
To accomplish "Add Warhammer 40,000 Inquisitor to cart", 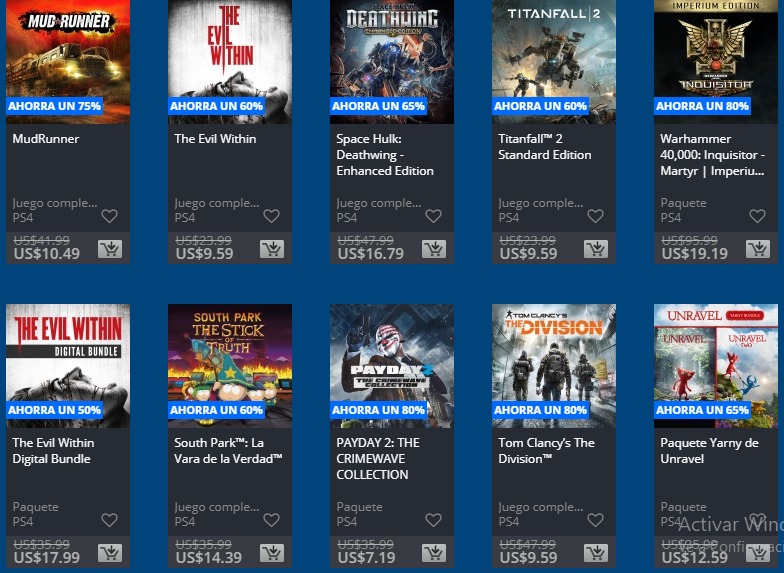I will click(758, 248).
